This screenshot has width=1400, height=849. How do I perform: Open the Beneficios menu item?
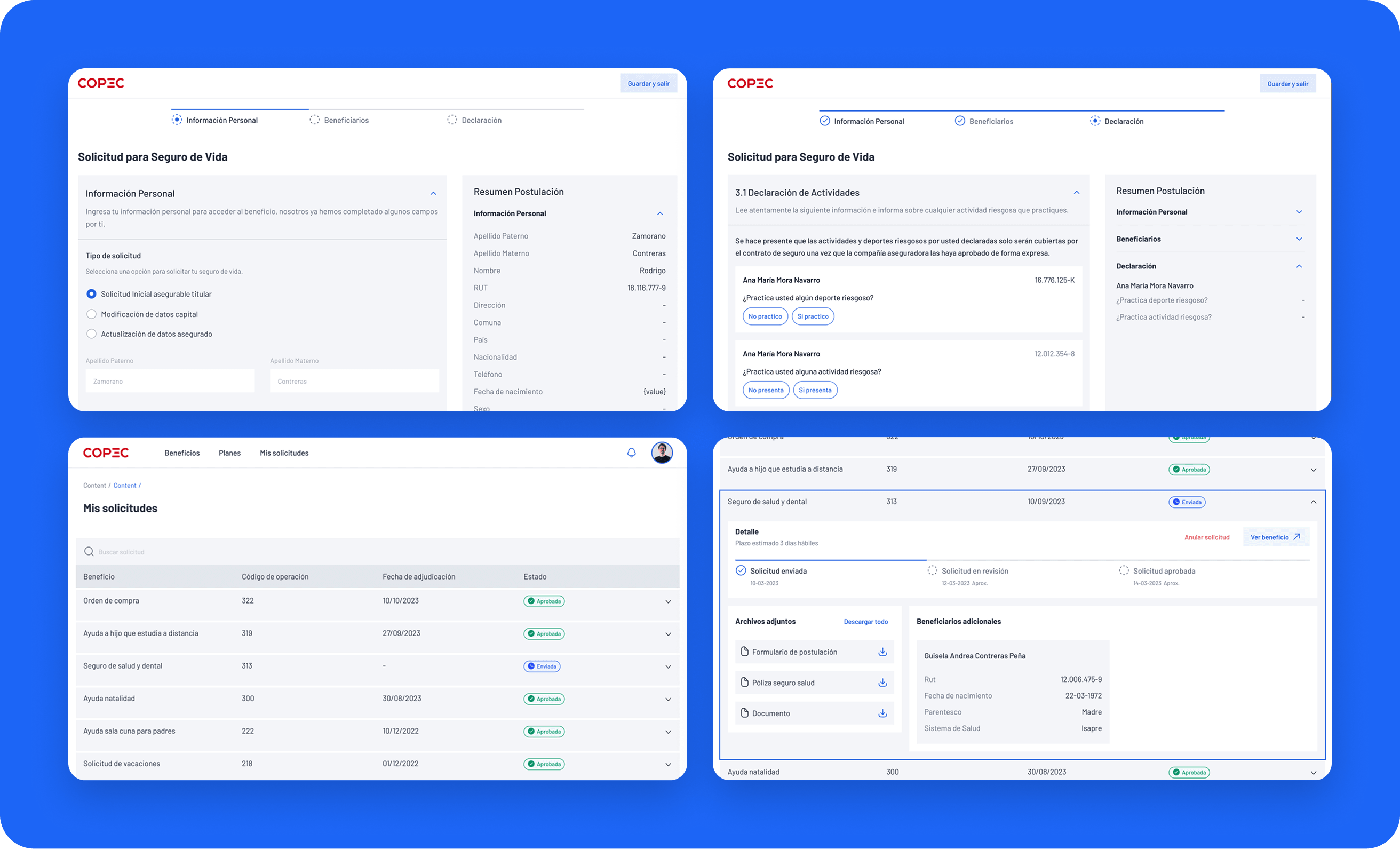pos(182,453)
